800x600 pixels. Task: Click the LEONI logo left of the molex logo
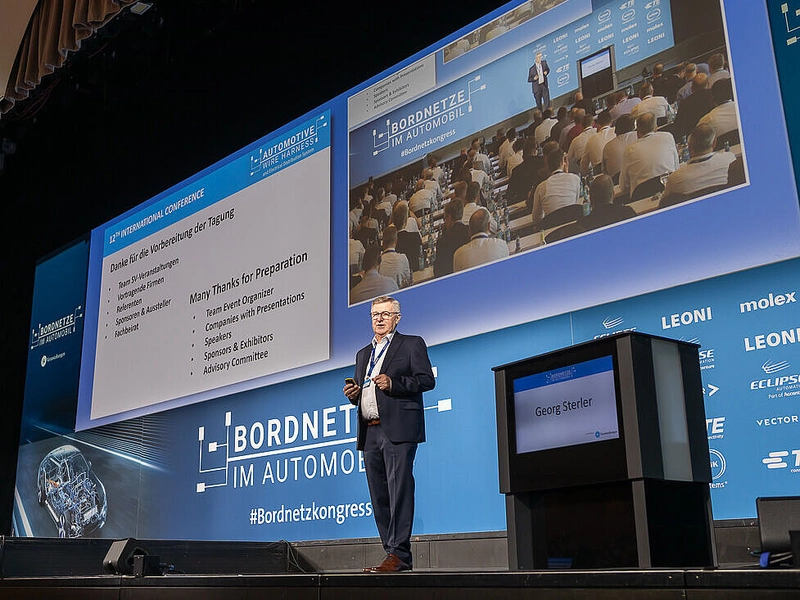686,318
